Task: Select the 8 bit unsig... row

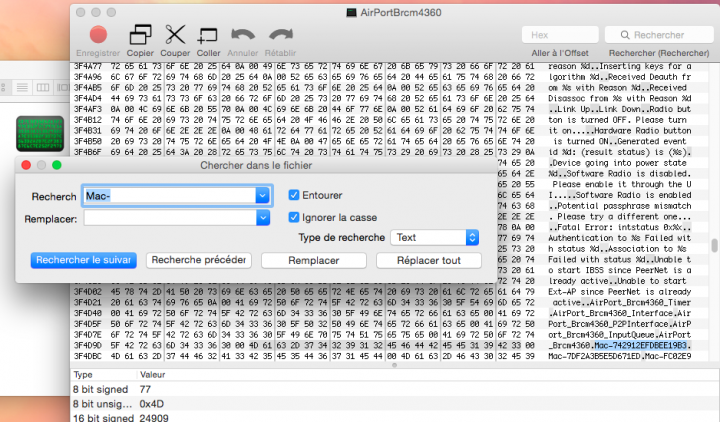Action: [395, 404]
